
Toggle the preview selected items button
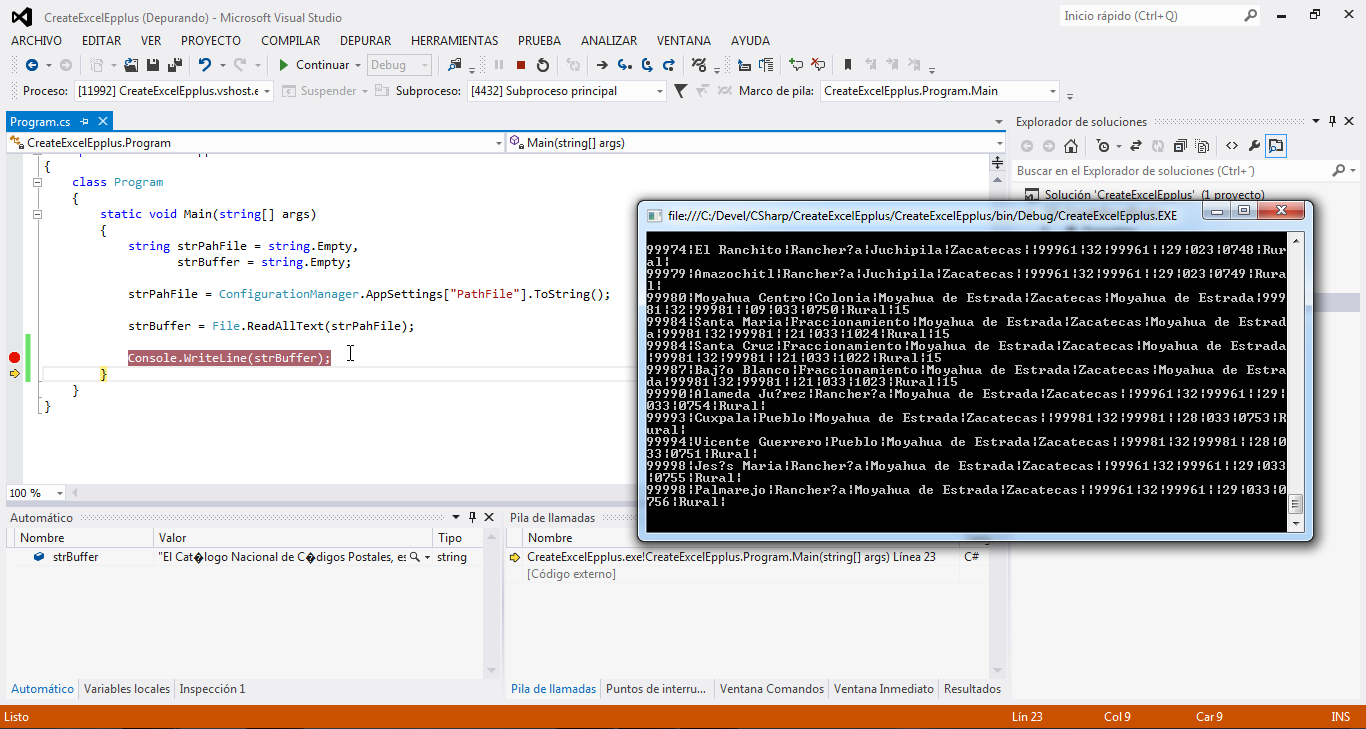click(x=1276, y=146)
